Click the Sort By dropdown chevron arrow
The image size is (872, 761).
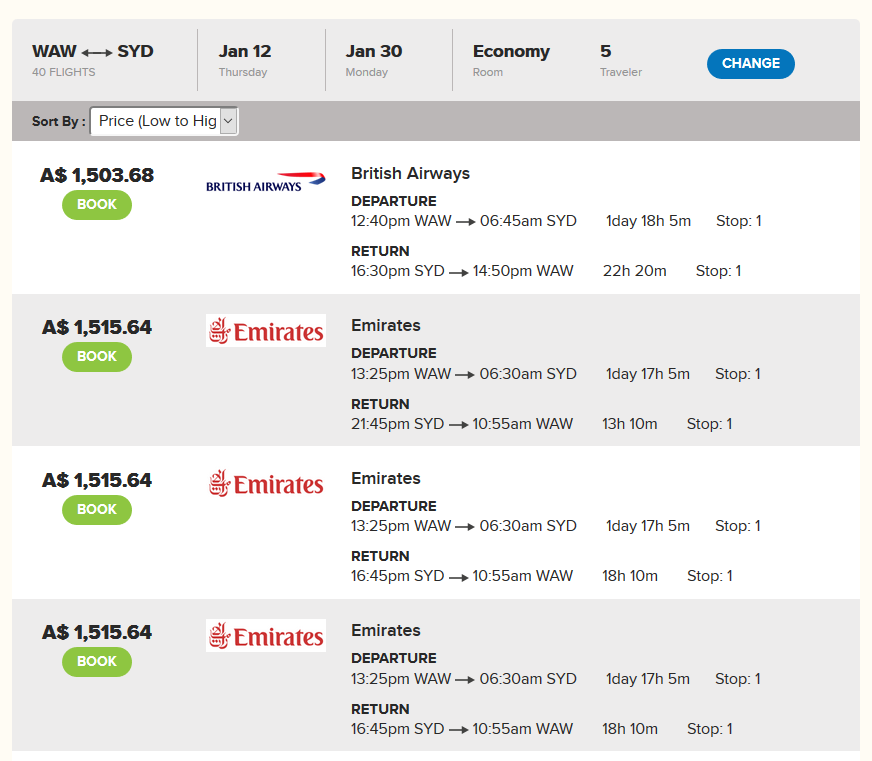pos(228,121)
